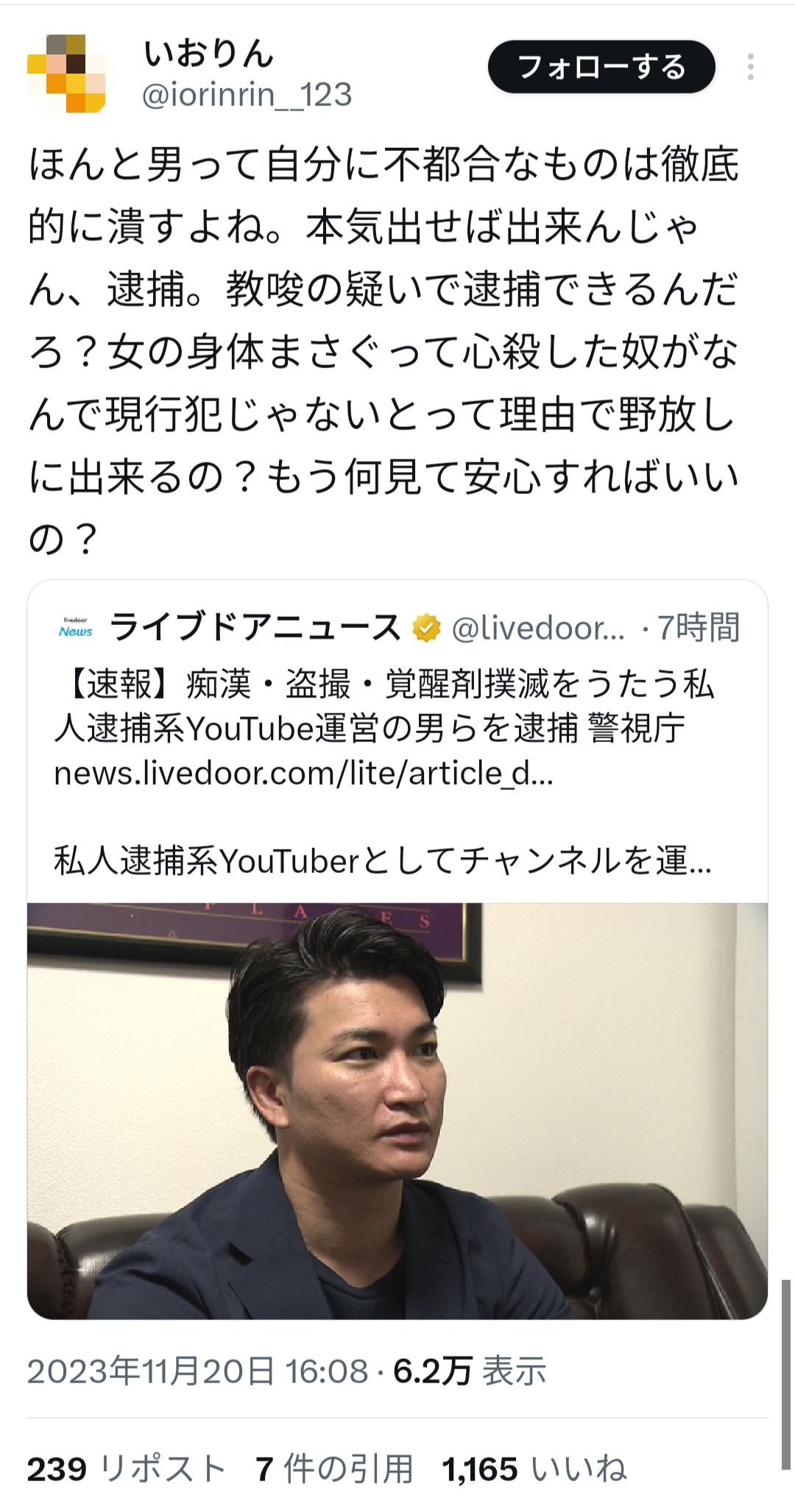Click the vertical scrollbar thumb at right edge
Viewport: 795px width, 1512px height.
point(786,1374)
